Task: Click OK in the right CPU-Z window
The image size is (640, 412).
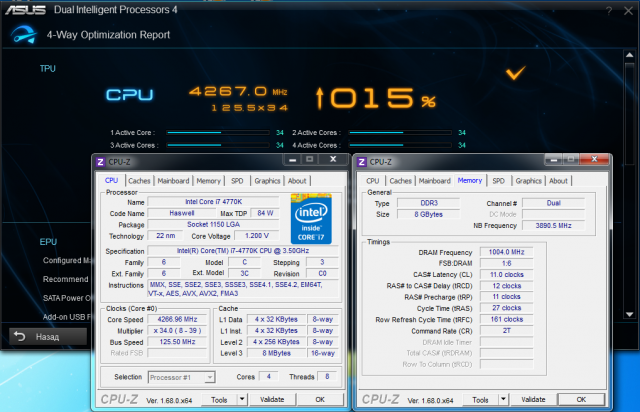Action: [x=581, y=399]
